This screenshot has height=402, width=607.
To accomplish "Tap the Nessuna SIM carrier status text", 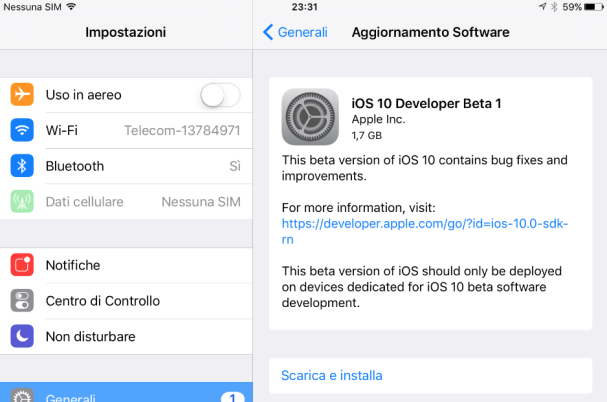I will click(33, 7).
